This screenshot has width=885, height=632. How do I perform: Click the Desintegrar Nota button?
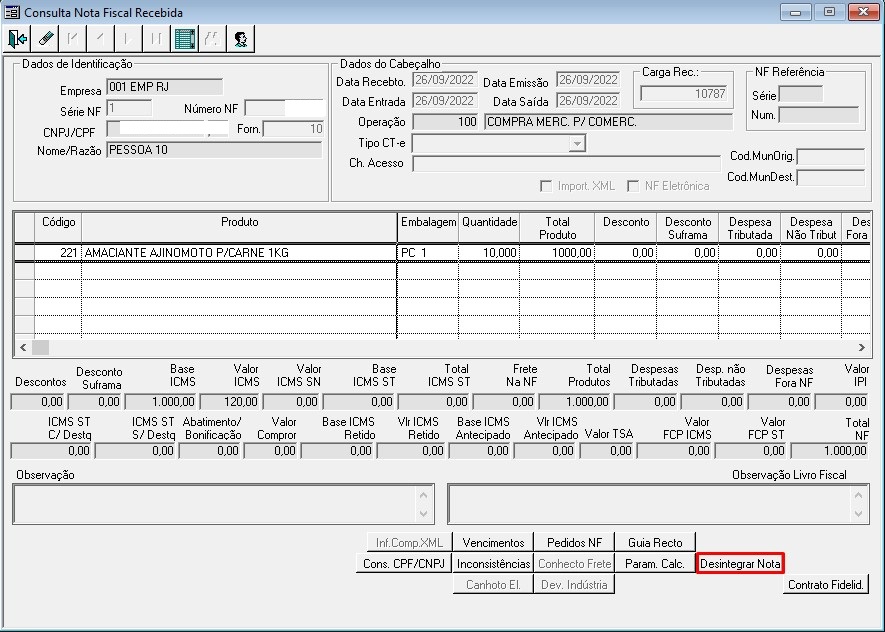(x=740, y=564)
